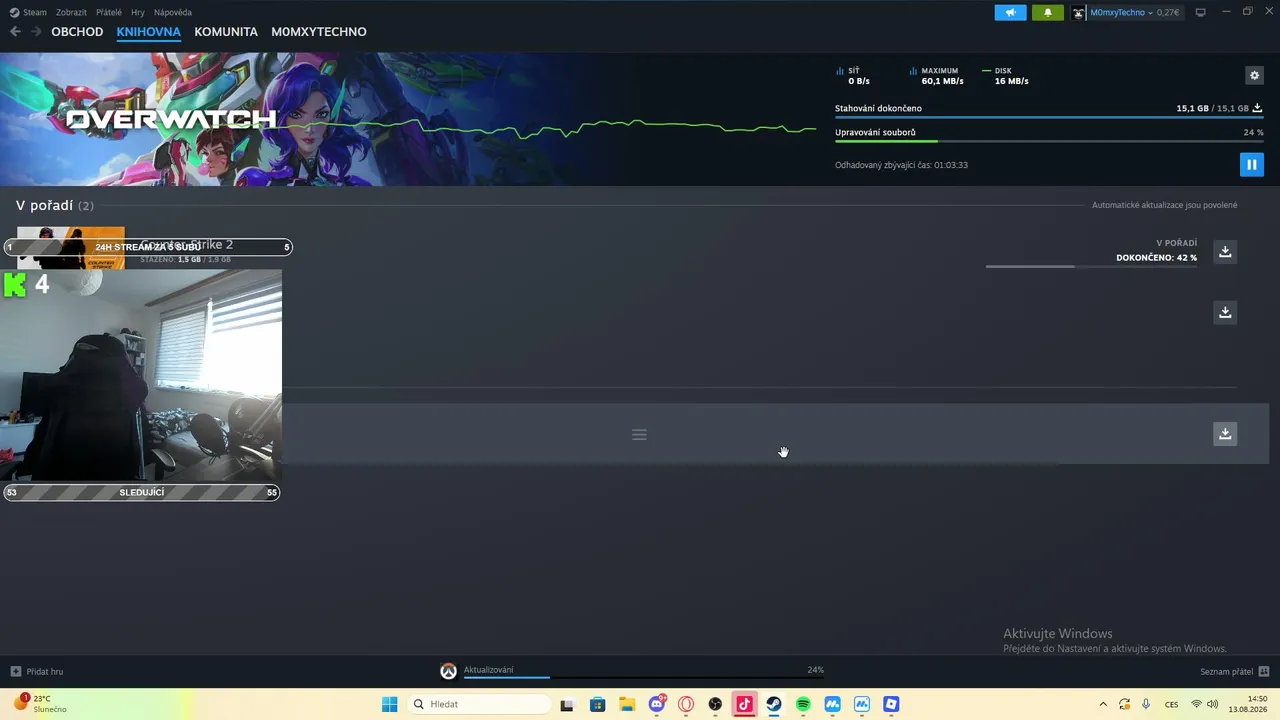Open File Explorer from the taskbar
Screen dimensions: 1280x720
(627, 704)
